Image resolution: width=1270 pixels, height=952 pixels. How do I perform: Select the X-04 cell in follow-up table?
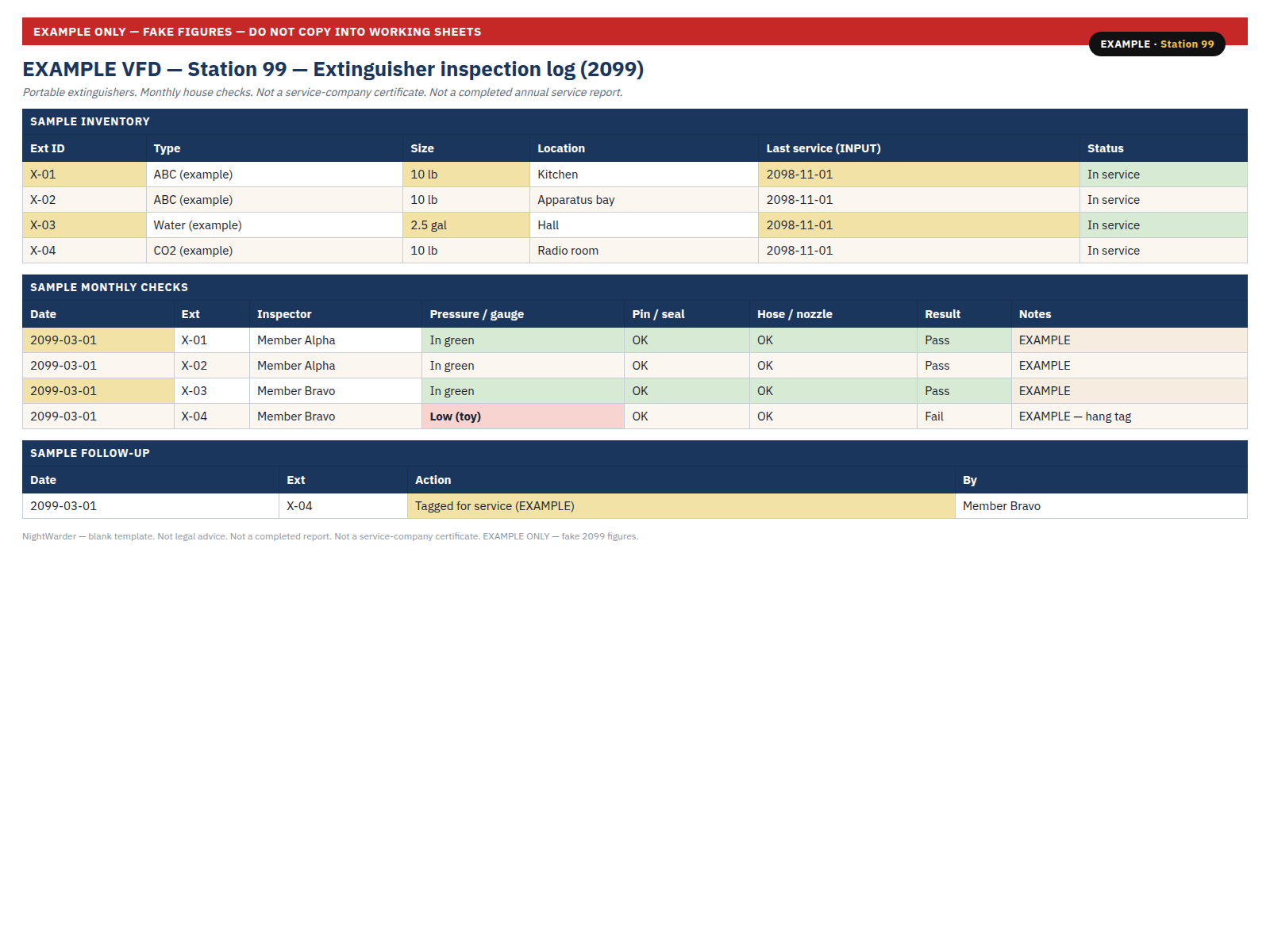pos(343,506)
